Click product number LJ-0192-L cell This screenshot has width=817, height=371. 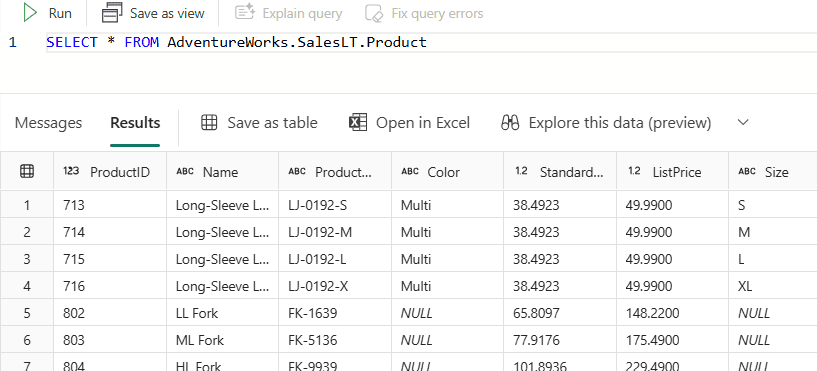(335, 259)
